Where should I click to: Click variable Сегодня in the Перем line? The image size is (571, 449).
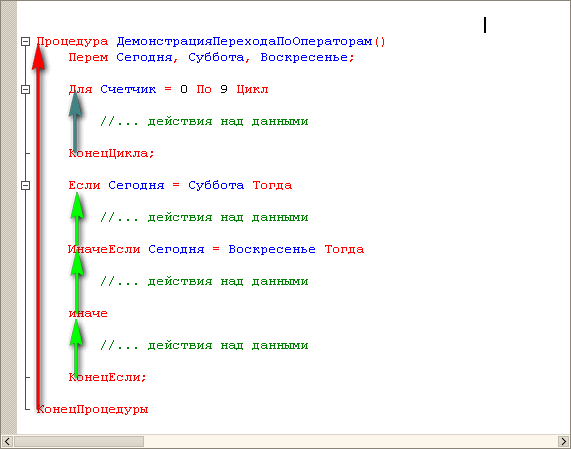144,58
